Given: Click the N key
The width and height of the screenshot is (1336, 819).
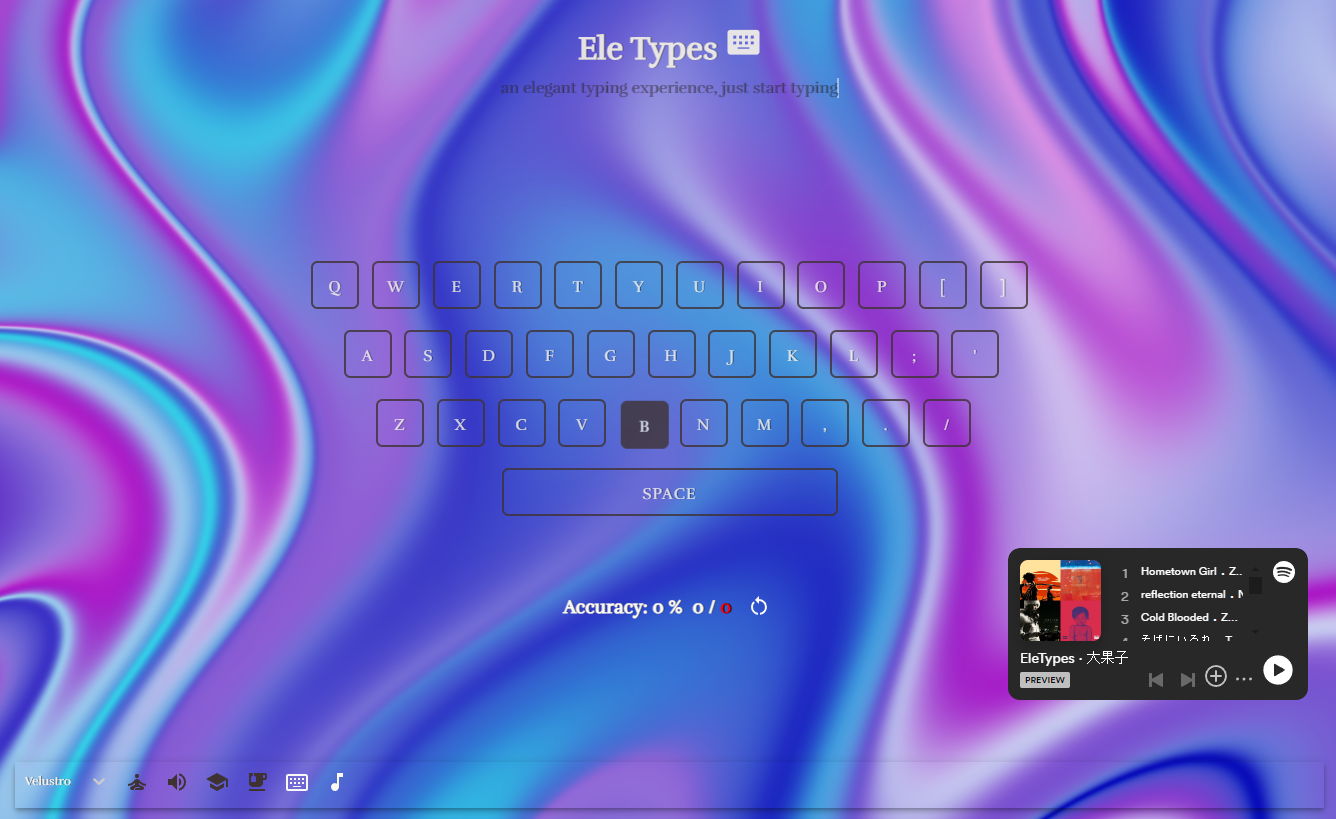Looking at the screenshot, I should click(x=703, y=423).
